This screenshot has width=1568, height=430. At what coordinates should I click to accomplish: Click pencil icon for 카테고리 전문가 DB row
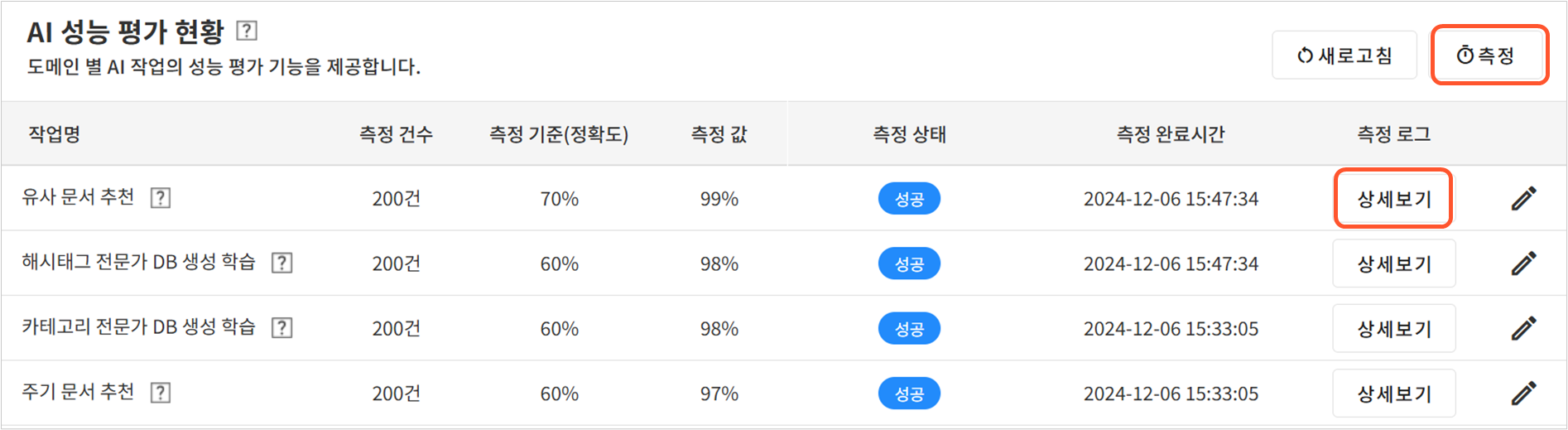[x=1523, y=328]
